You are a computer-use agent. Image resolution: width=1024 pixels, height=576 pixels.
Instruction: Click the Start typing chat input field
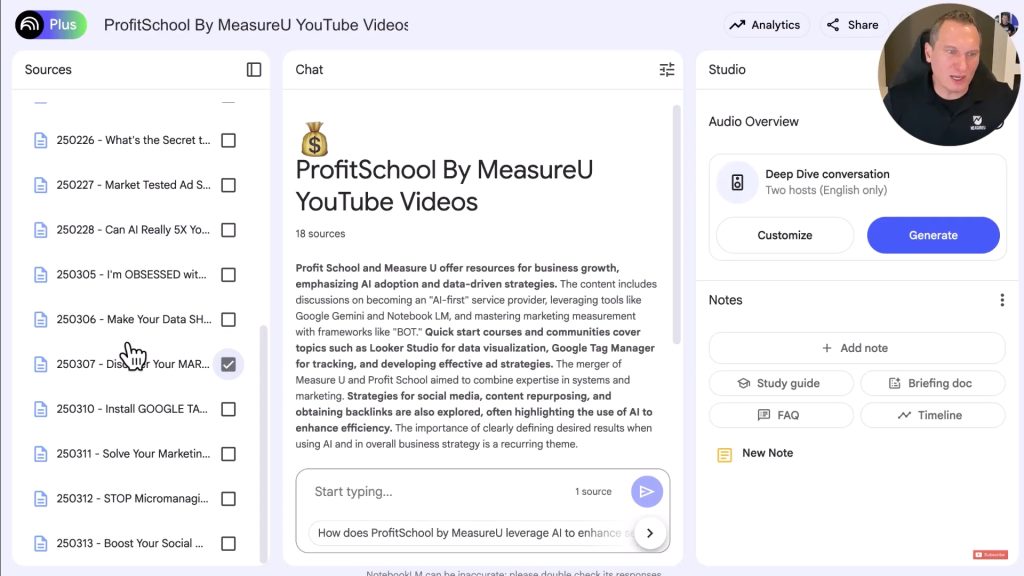438,491
